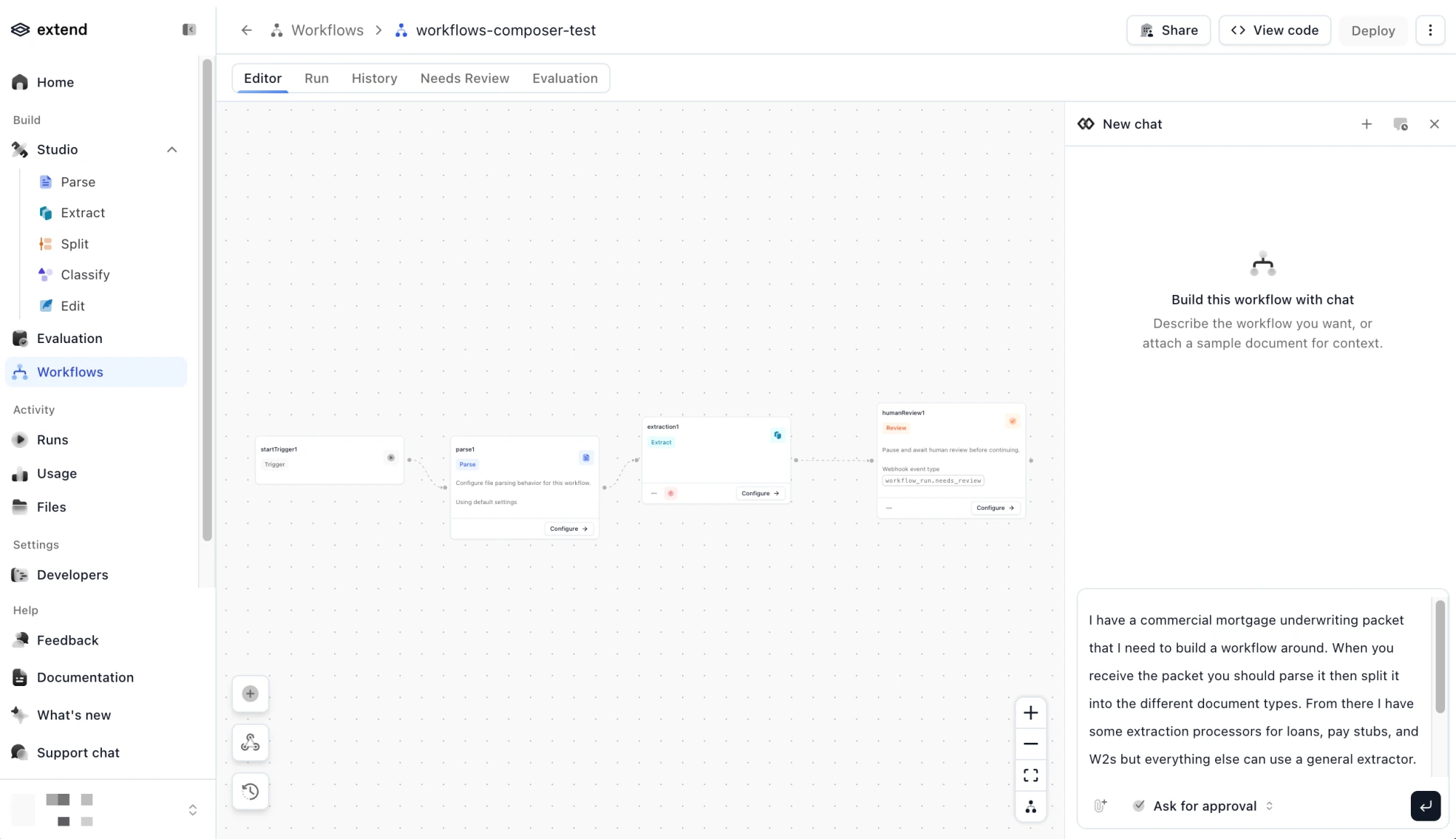1456x839 pixels.
Task: Close the chat panel
Action: [1434, 125]
